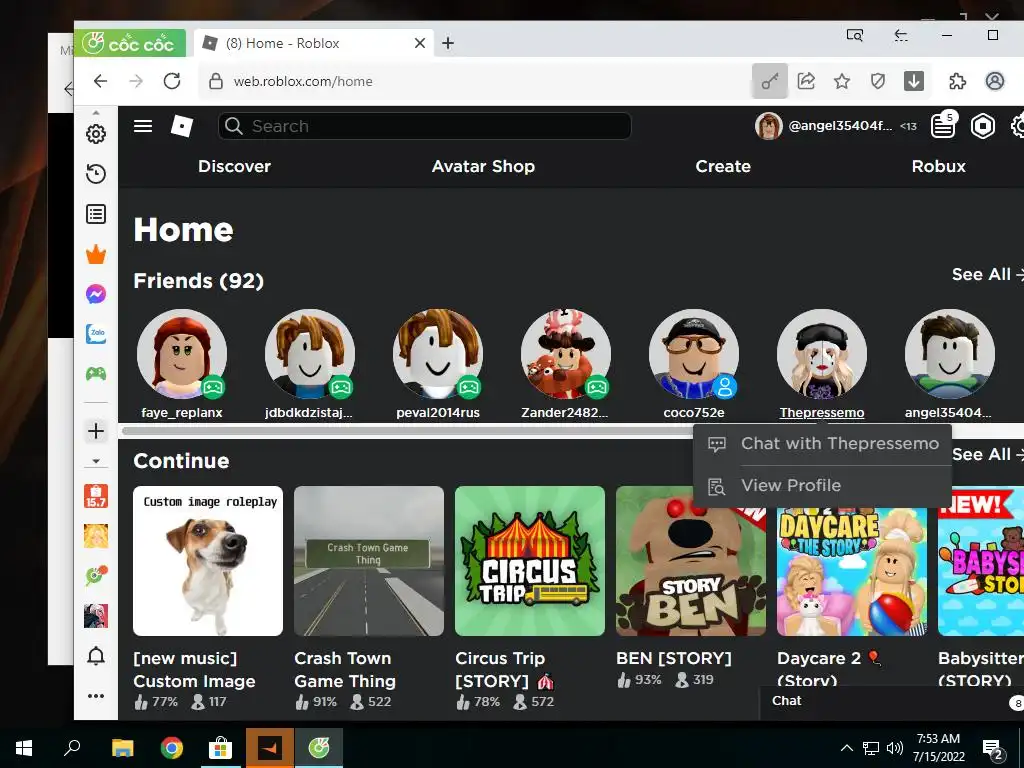Open the reading list sidebar icon
This screenshot has width=1024, height=768.
click(96, 214)
